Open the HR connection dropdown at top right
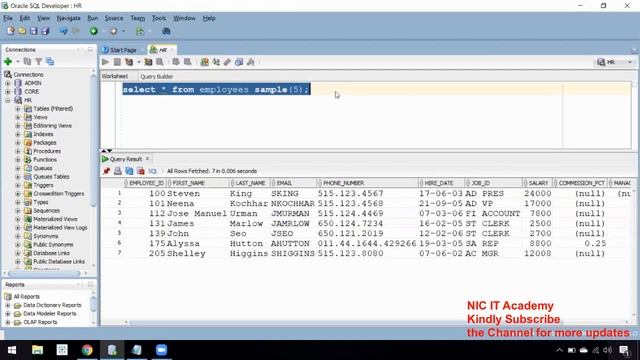This screenshot has width=640, height=360. [630, 62]
